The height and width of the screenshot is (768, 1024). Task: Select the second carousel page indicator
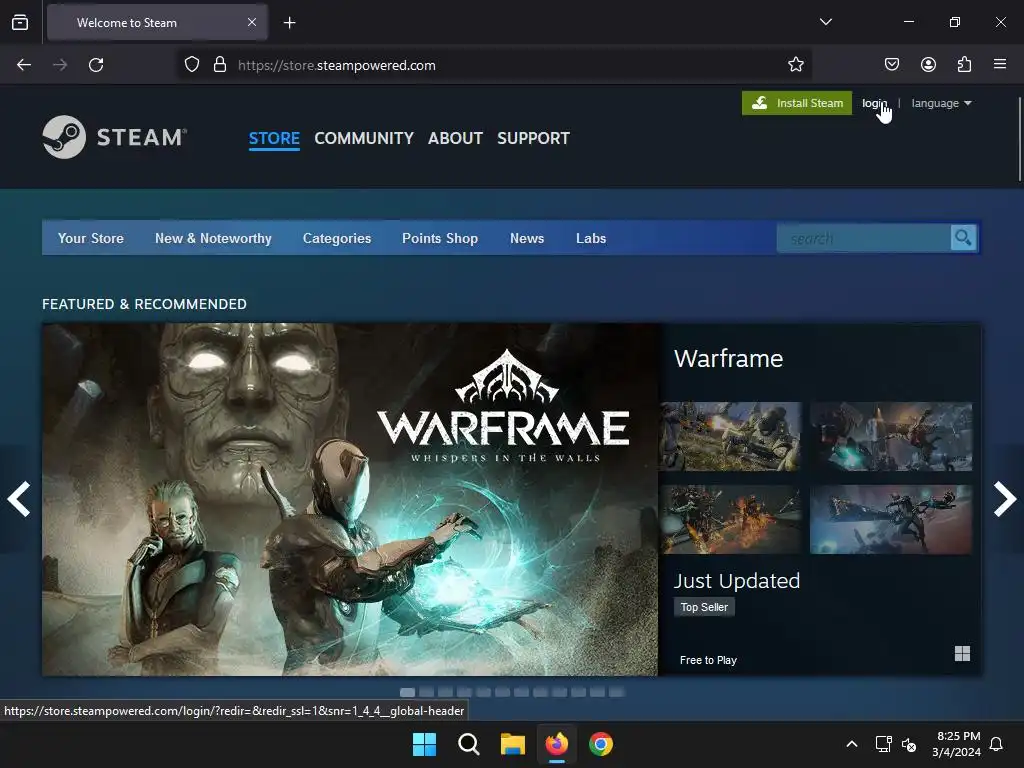point(426,692)
